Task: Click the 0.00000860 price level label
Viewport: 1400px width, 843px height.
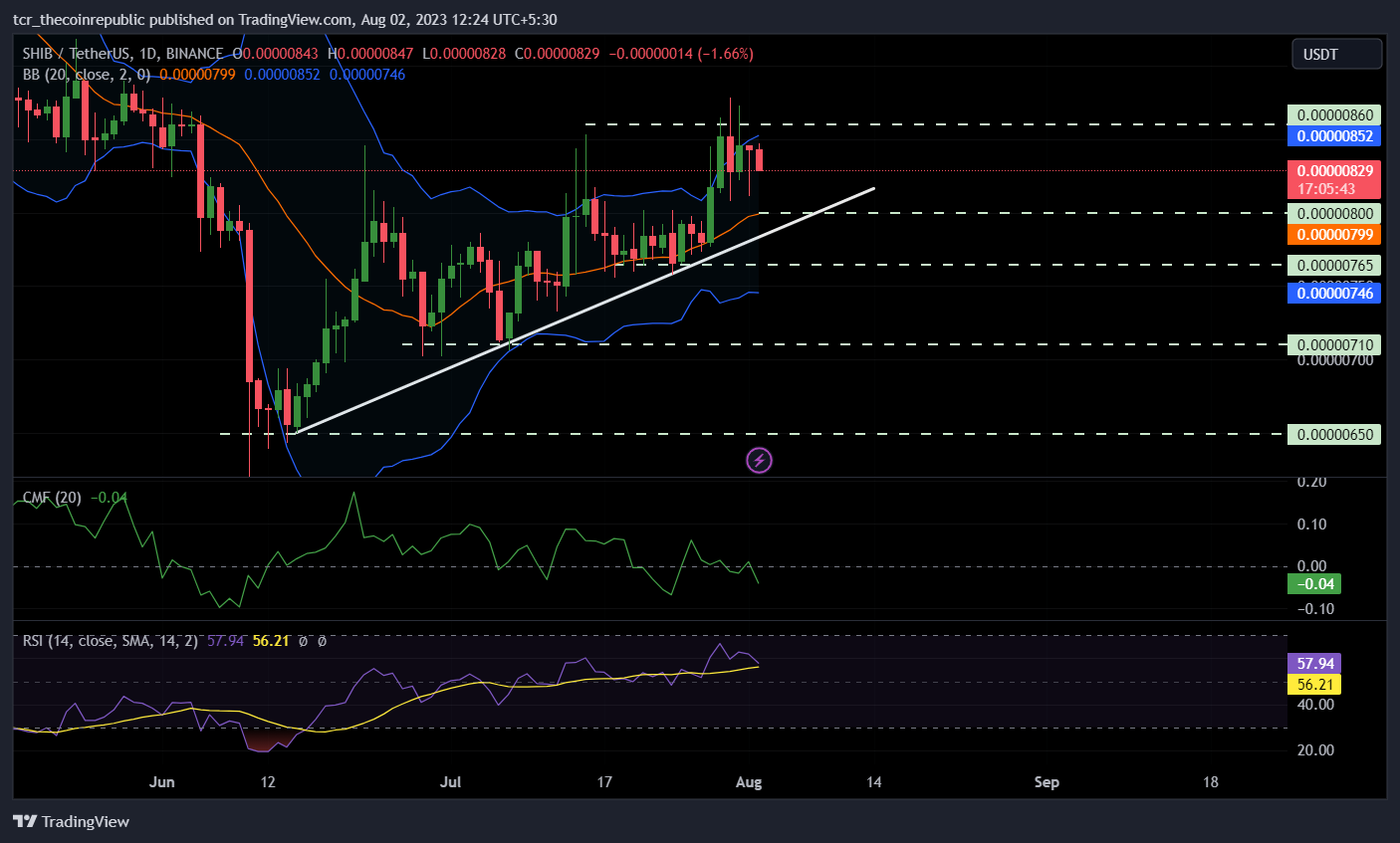Action: click(1334, 115)
